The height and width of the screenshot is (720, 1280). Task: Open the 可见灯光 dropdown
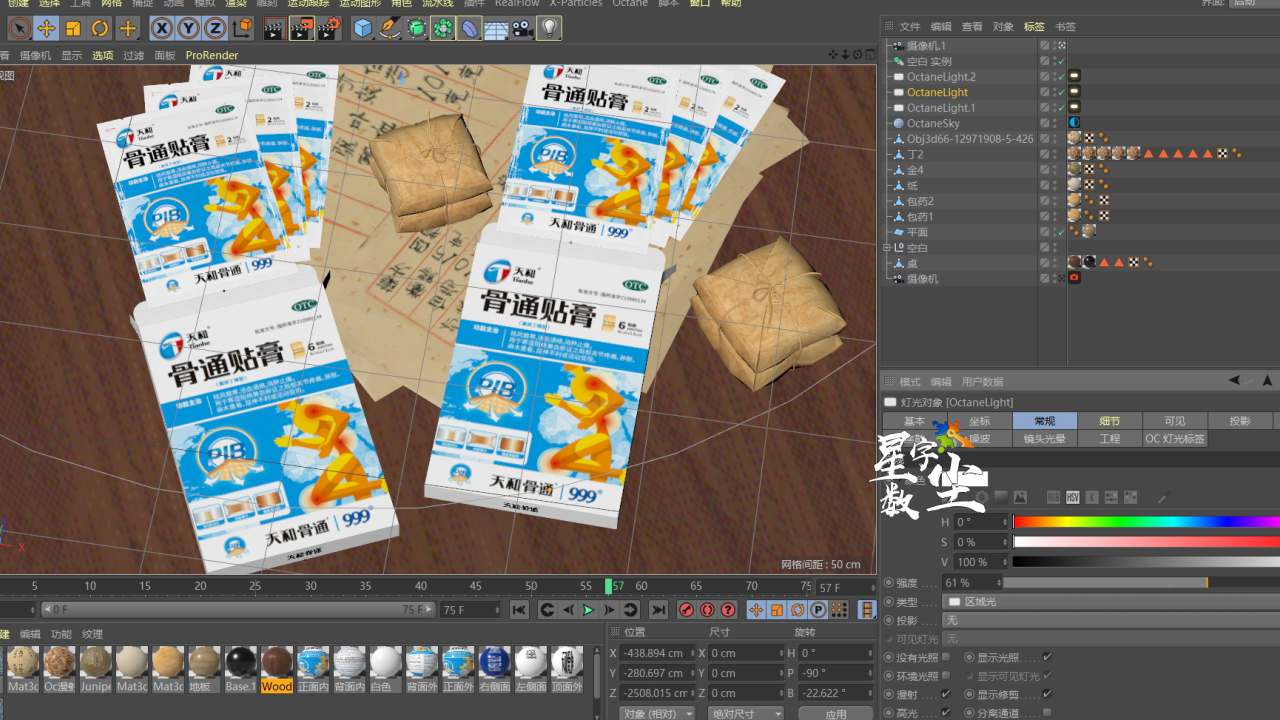1111,639
